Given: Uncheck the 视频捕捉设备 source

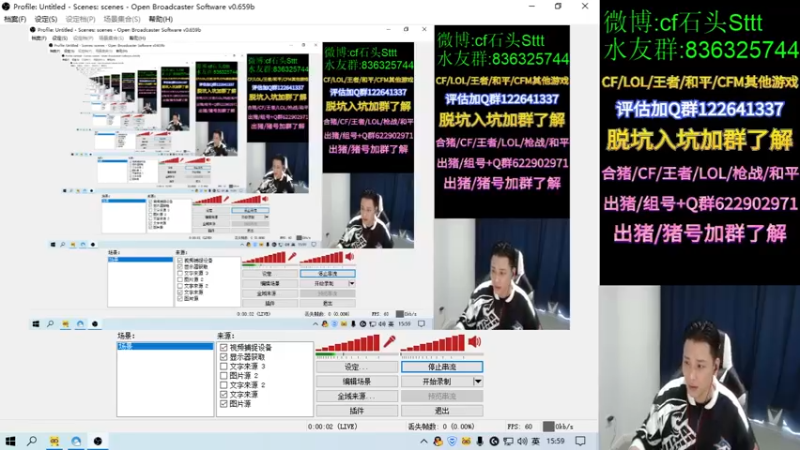Looking at the screenshot, I should click(224, 347).
